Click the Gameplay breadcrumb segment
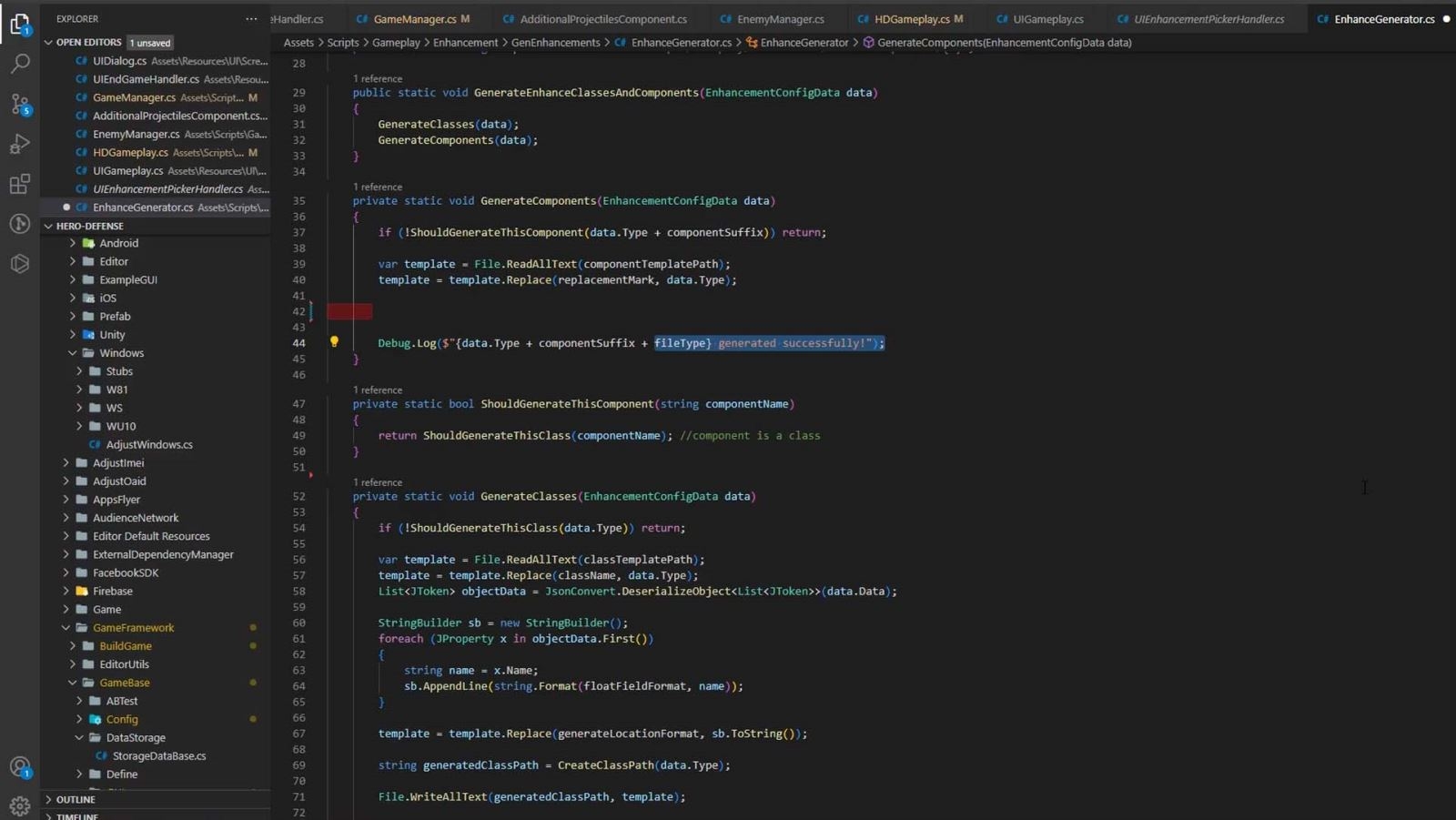The width and height of the screenshot is (1456, 820). (x=396, y=42)
